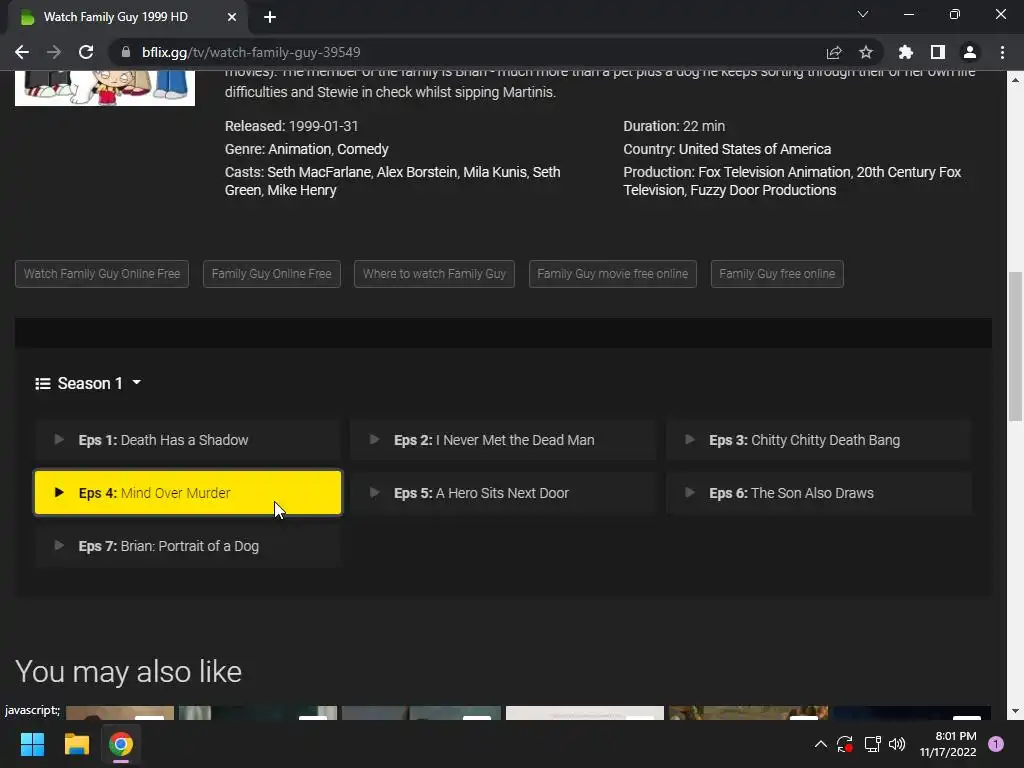Click the Family Guy poster thumbnail

click(104, 88)
